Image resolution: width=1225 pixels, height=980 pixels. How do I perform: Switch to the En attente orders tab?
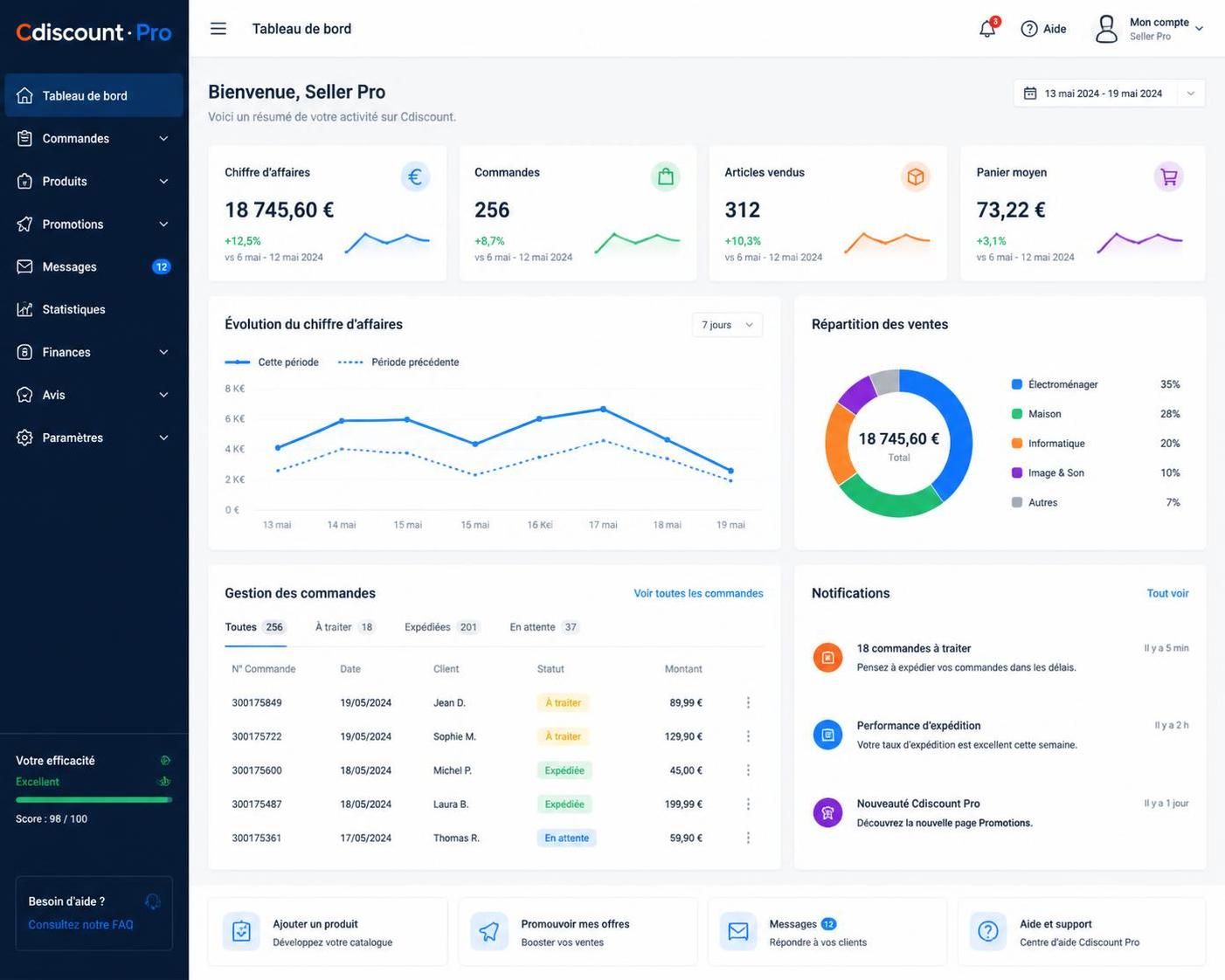[x=544, y=627]
